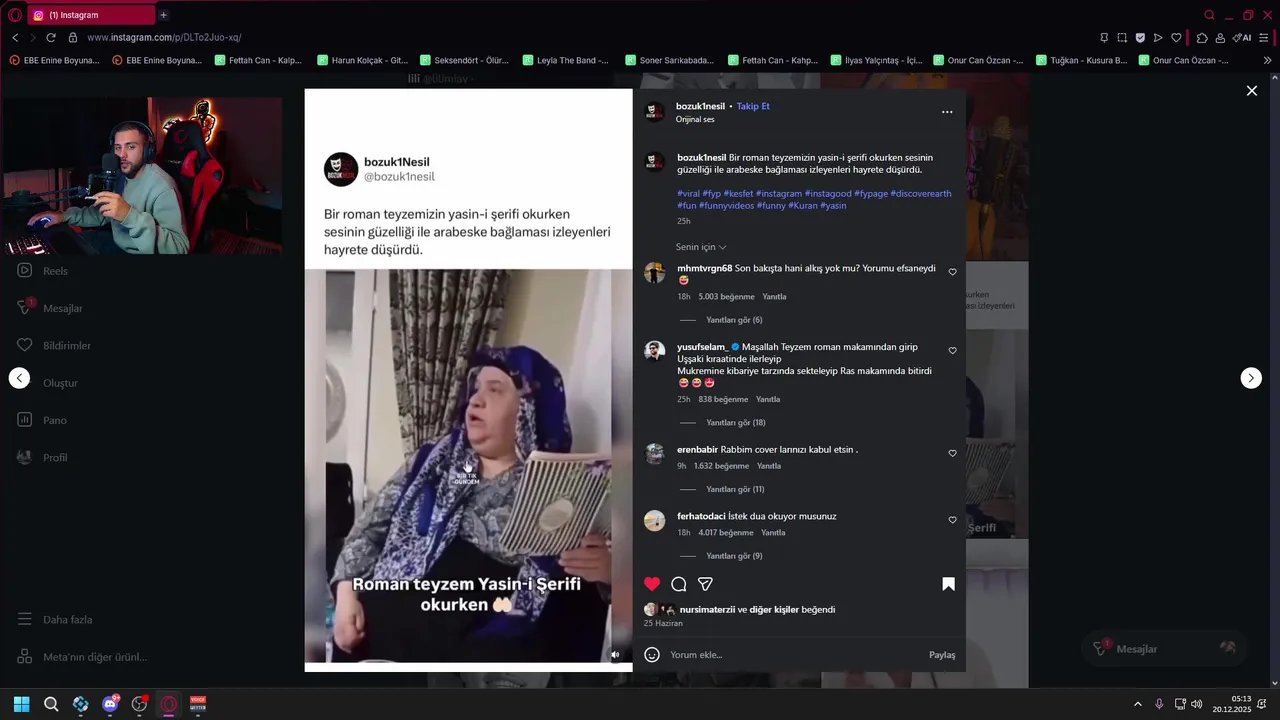The width and height of the screenshot is (1280, 720).
Task: Toggle the saved bookmark icon
Action: (948, 584)
